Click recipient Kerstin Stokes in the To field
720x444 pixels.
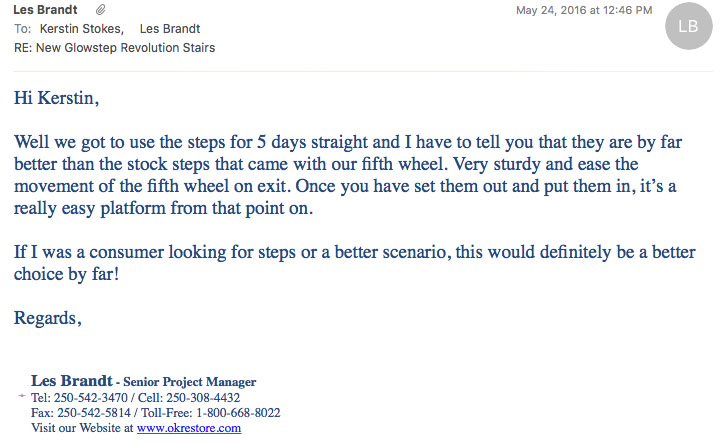(x=82, y=29)
